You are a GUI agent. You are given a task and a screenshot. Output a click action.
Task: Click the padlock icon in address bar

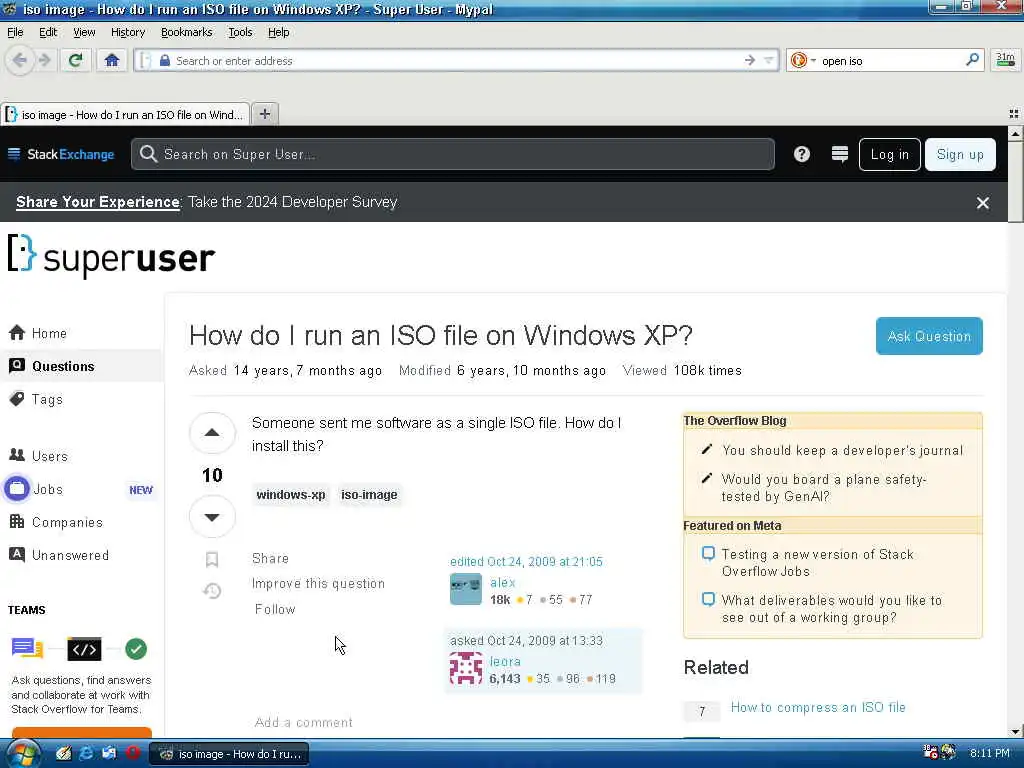coord(165,61)
